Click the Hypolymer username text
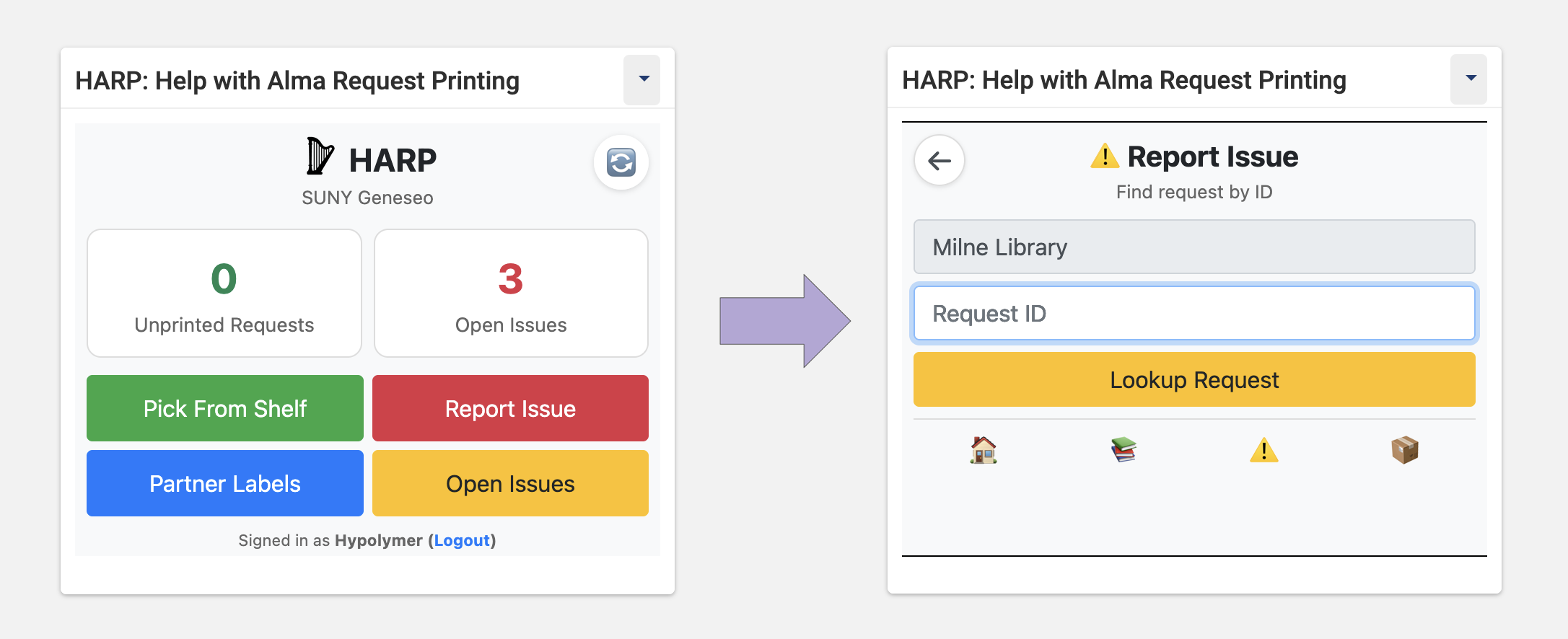 pyautogui.click(x=379, y=540)
